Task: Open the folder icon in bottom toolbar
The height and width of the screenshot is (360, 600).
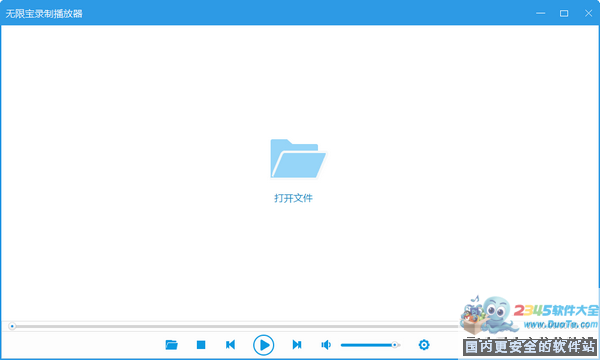Action: (171, 345)
